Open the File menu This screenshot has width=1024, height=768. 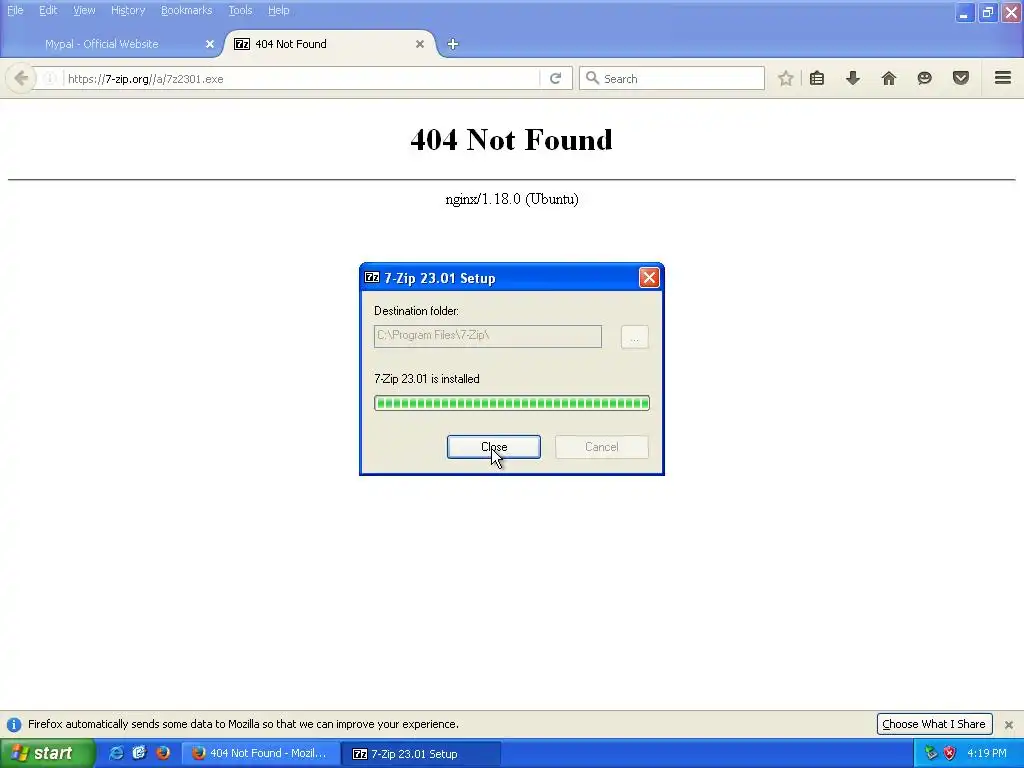tap(15, 10)
